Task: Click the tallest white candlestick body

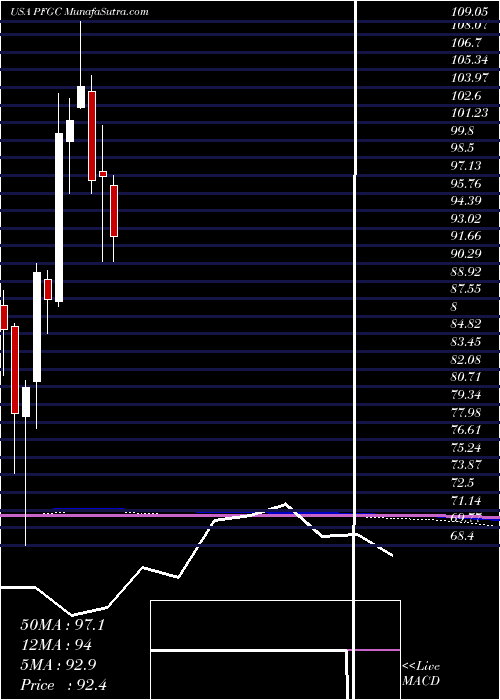Action: (x=59, y=217)
